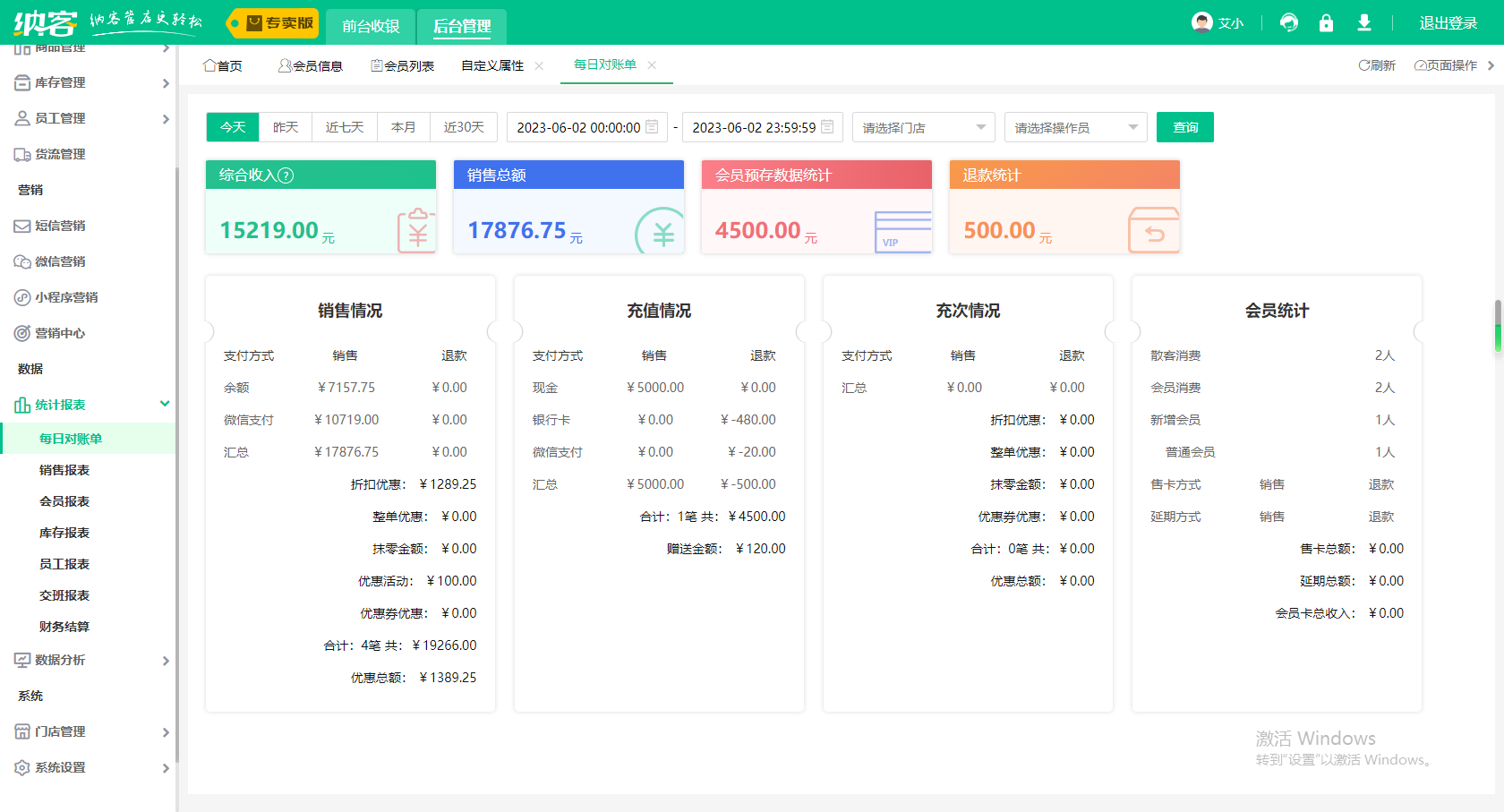Switch the date filter to 昨天
This screenshot has width=1504, height=812.
pos(285,127)
